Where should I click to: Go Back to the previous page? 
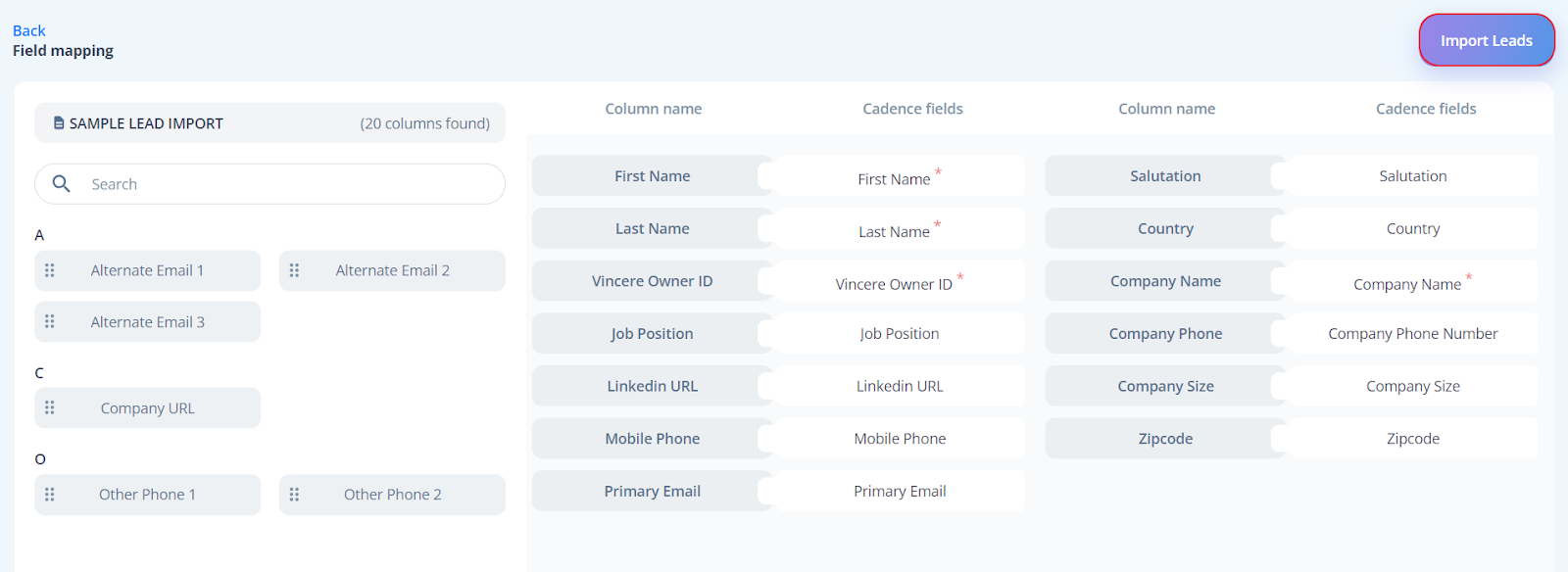click(x=29, y=30)
